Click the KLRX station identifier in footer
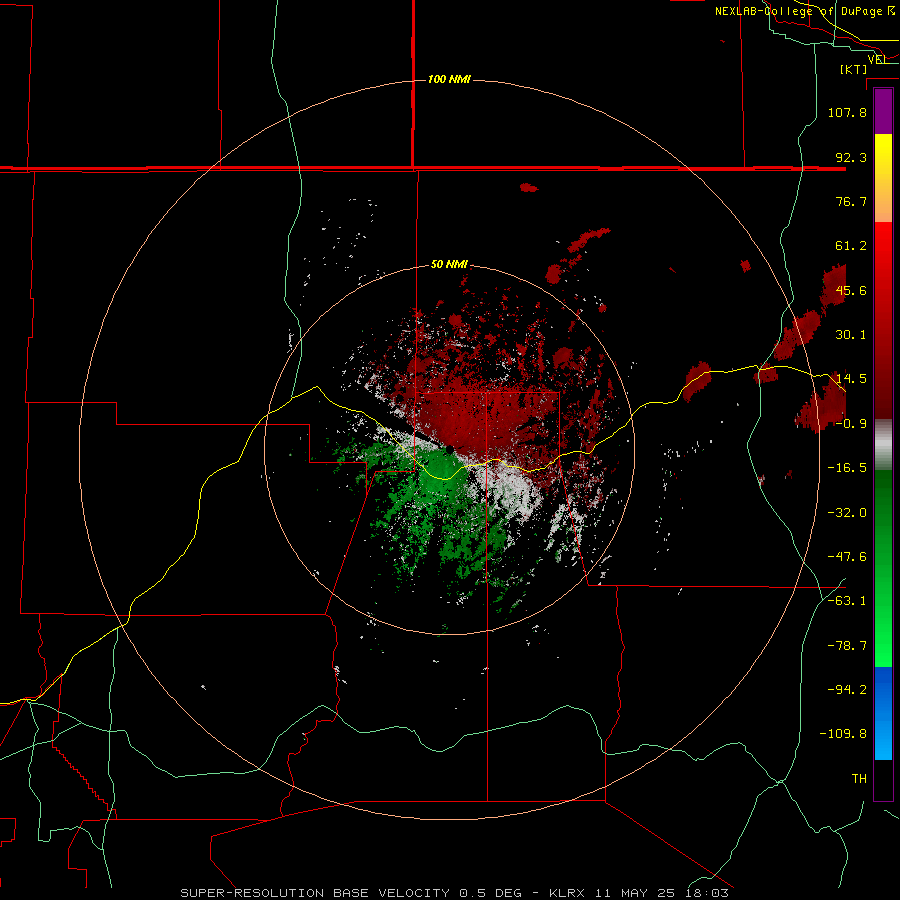900x900 pixels. [568, 893]
